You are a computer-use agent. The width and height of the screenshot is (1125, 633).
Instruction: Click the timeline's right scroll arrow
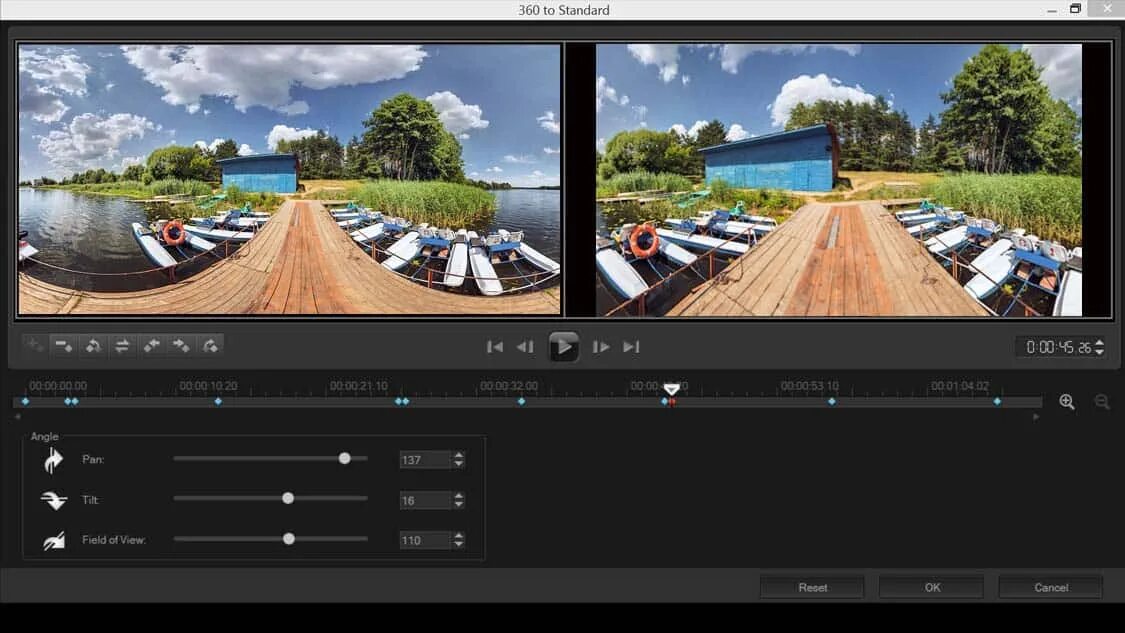coord(1036,416)
